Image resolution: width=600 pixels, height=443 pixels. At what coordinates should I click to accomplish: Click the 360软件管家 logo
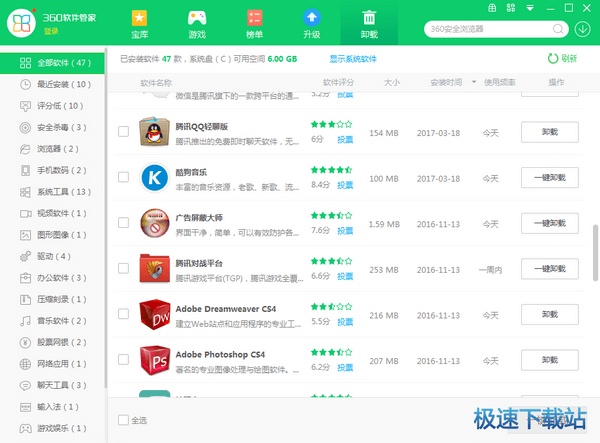pos(21,23)
